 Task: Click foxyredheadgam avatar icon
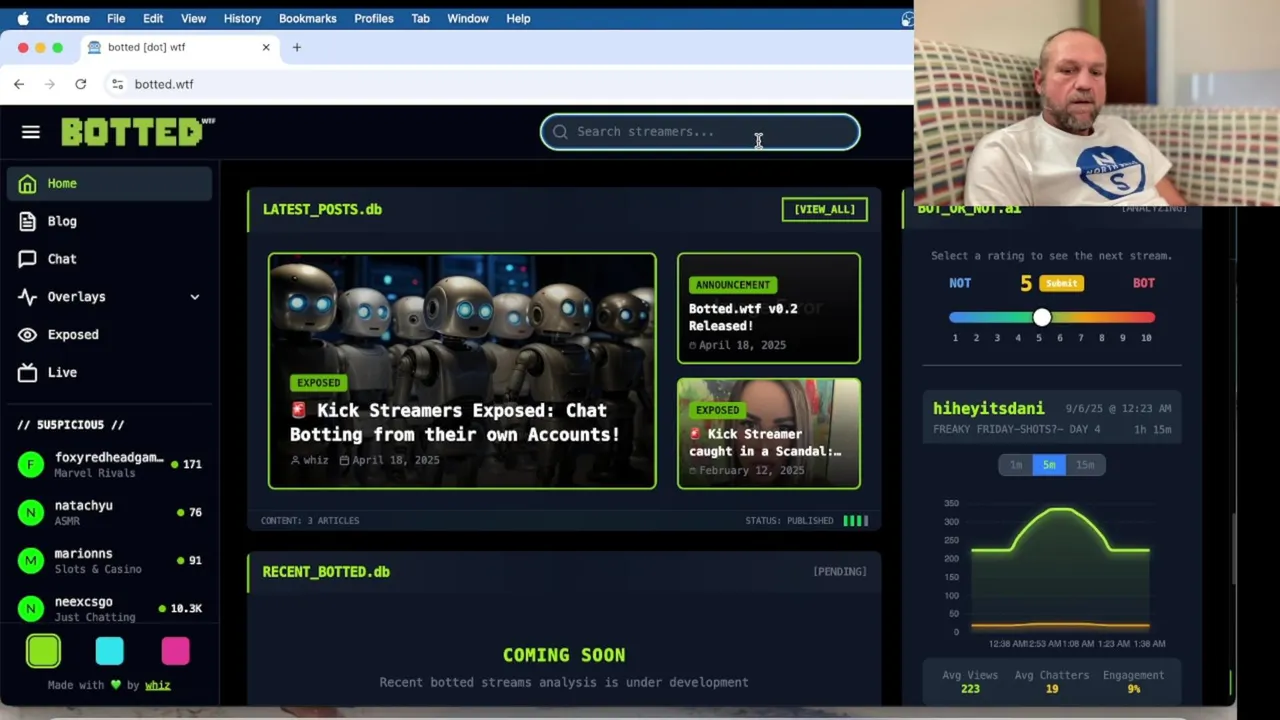click(x=31, y=464)
